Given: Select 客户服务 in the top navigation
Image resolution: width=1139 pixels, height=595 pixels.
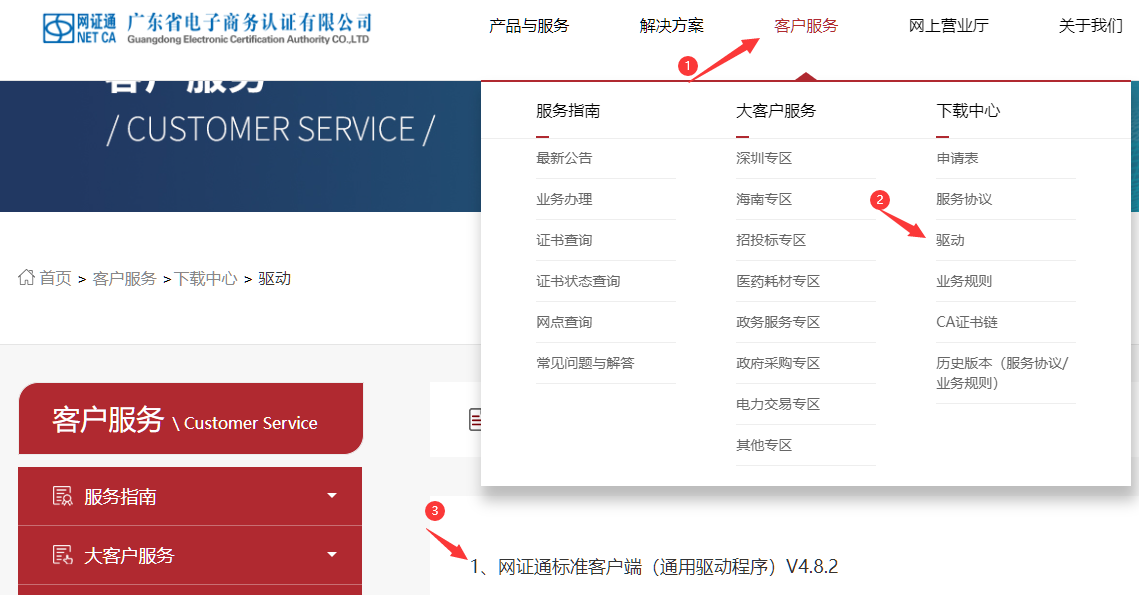Looking at the screenshot, I should pos(805,26).
